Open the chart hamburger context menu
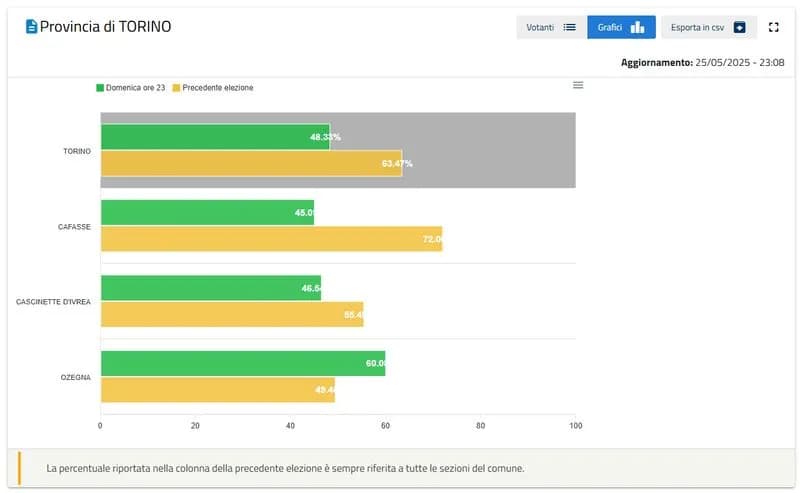This screenshot has width=800, height=493. [578, 85]
